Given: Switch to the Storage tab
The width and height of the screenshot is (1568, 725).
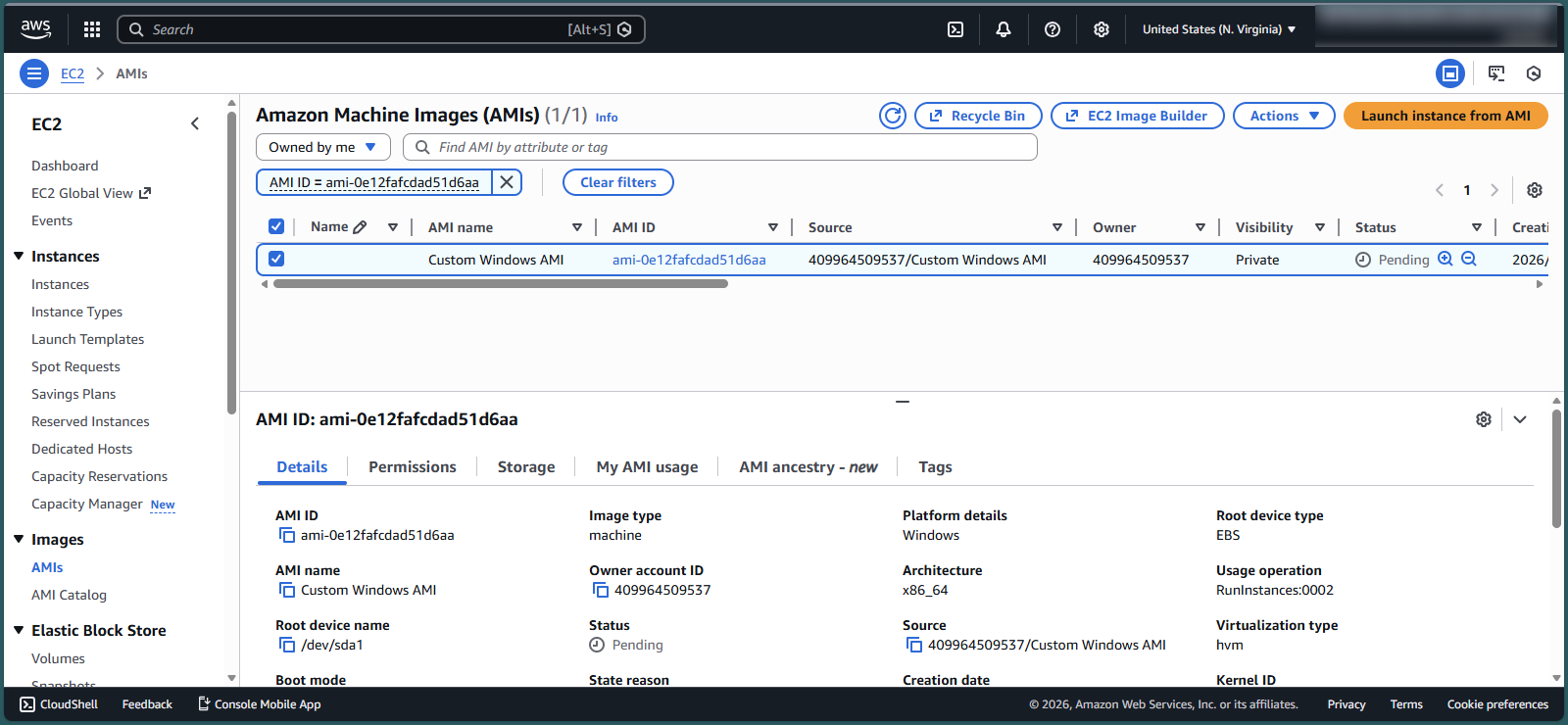Looking at the screenshot, I should coord(526,467).
